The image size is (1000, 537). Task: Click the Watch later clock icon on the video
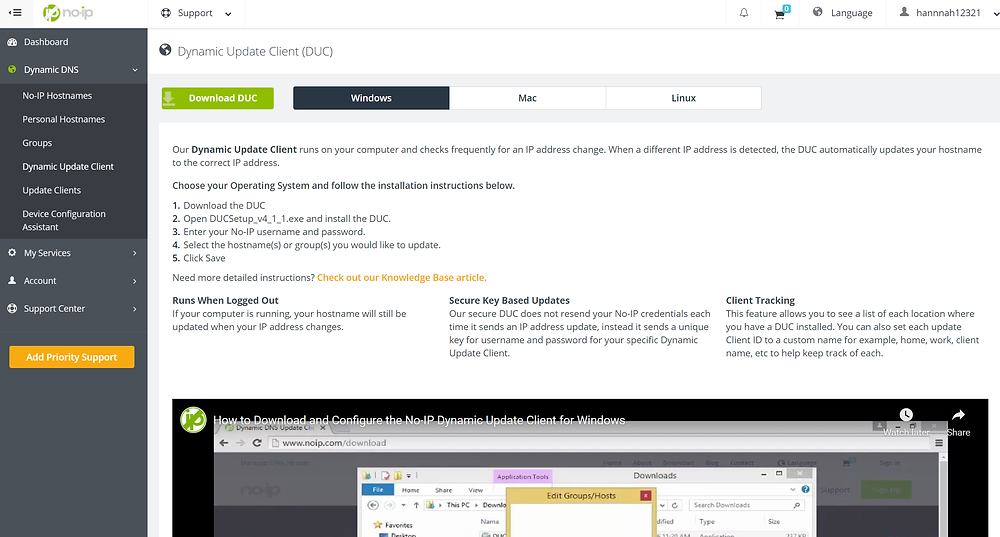pos(906,415)
